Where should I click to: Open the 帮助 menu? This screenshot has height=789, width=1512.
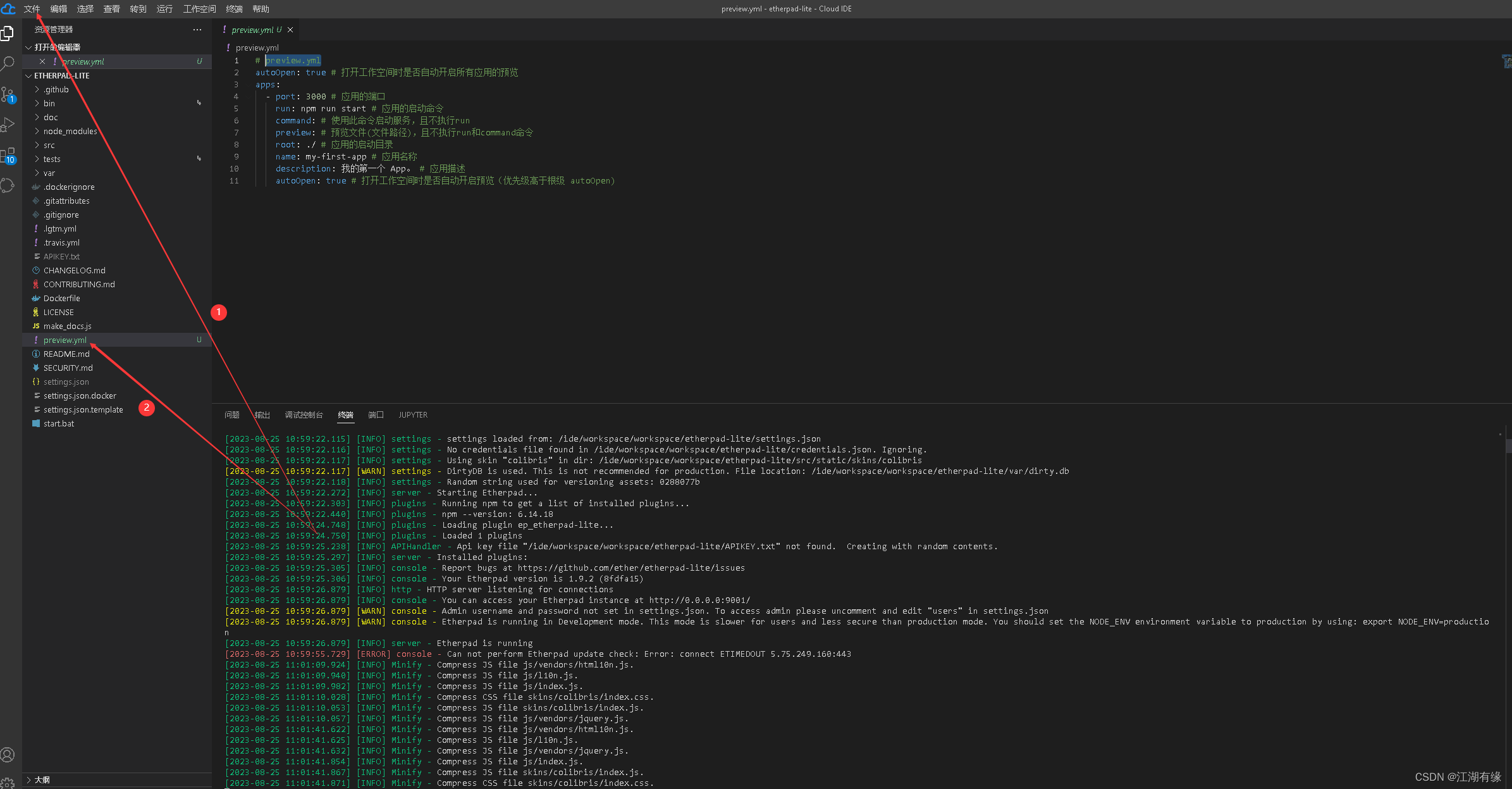tap(261, 9)
